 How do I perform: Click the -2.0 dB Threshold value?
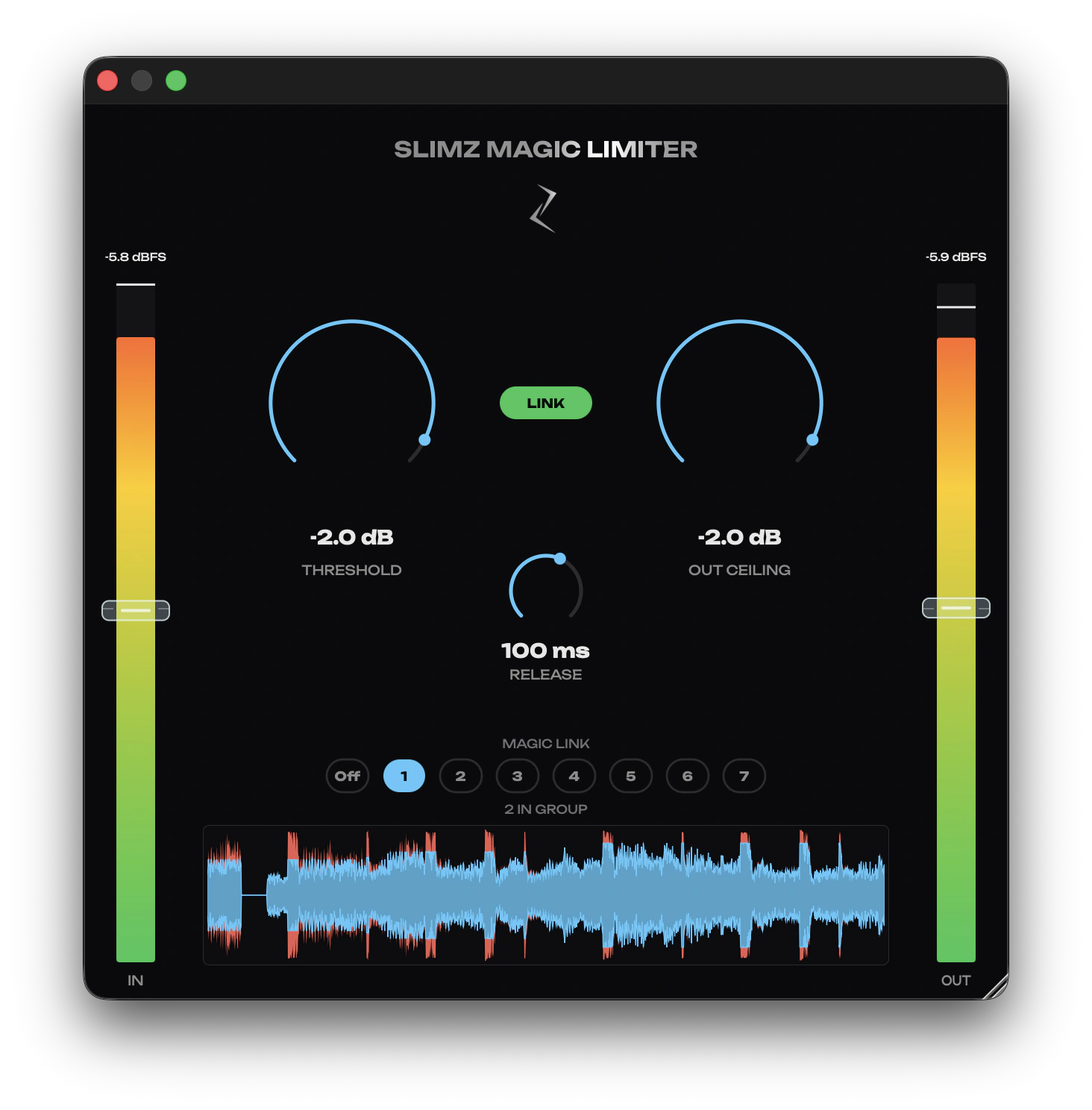tap(352, 537)
